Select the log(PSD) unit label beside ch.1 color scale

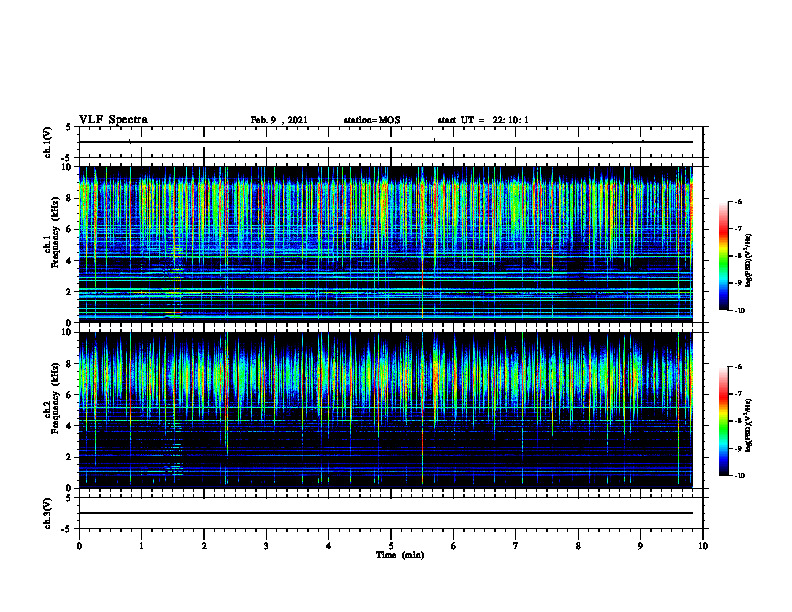coord(750,261)
